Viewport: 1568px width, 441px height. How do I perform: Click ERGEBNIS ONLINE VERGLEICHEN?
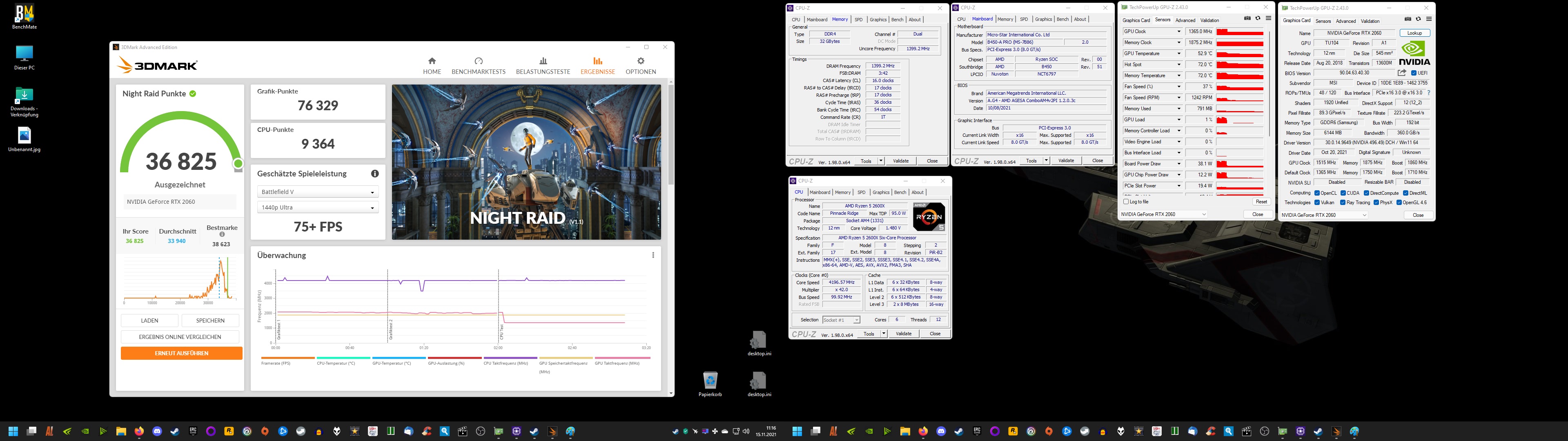[180, 337]
